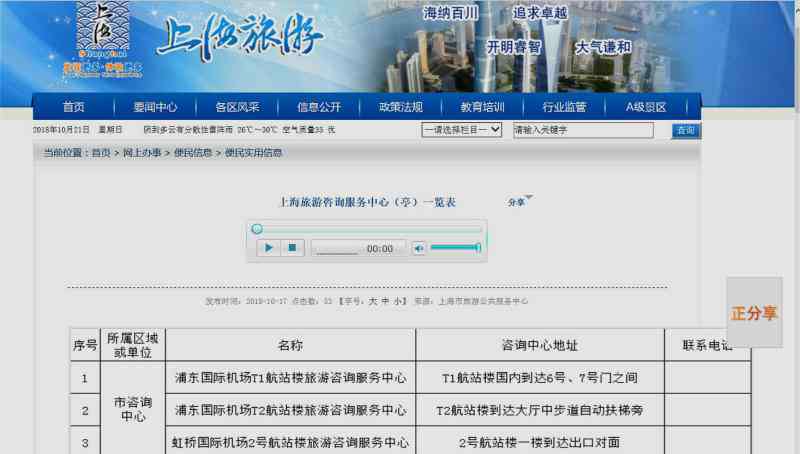Click the 序号 column header

(x=85, y=345)
